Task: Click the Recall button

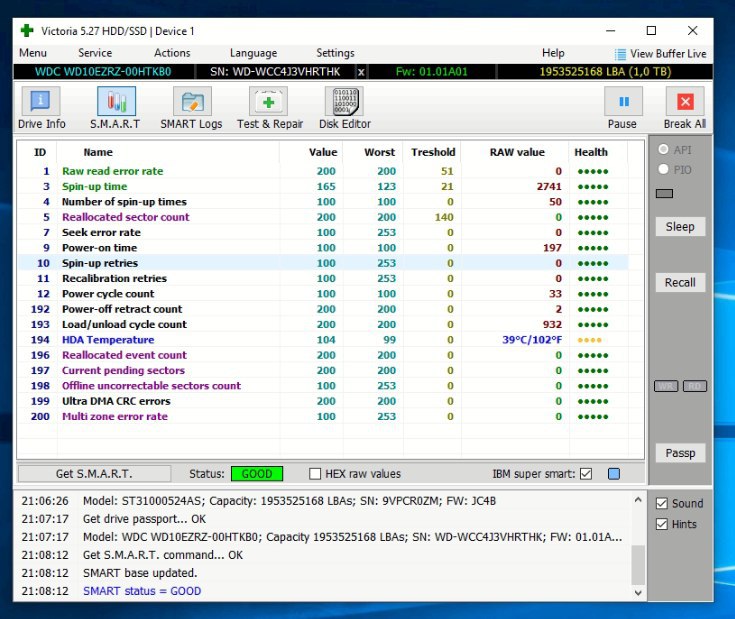Action: pyautogui.click(x=680, y=283)
